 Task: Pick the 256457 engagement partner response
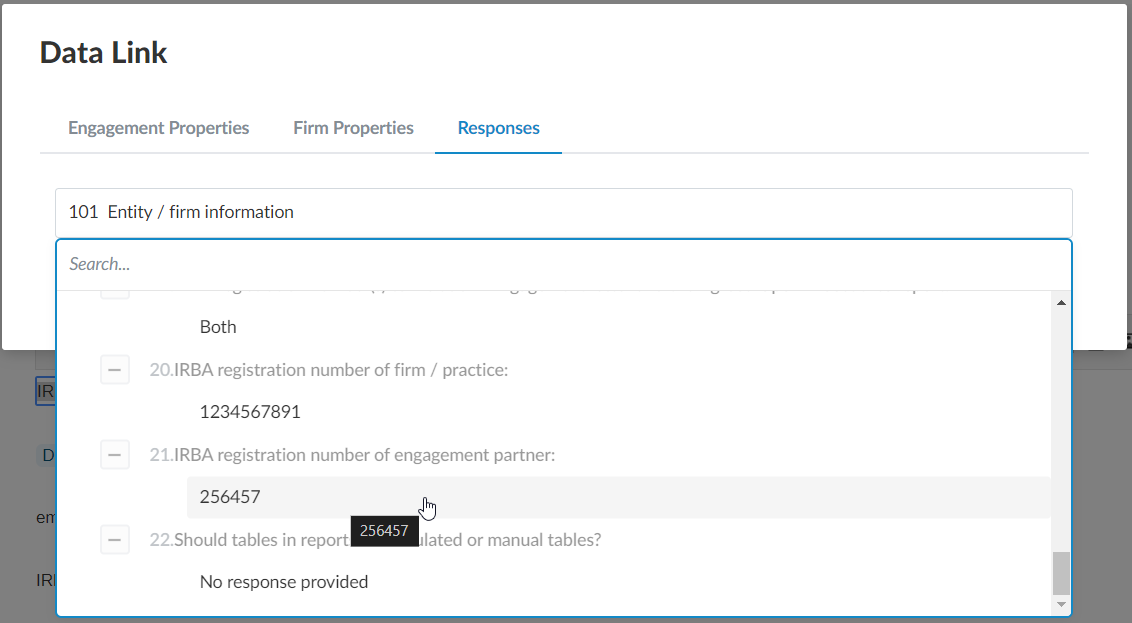click(x=230, y=497)
